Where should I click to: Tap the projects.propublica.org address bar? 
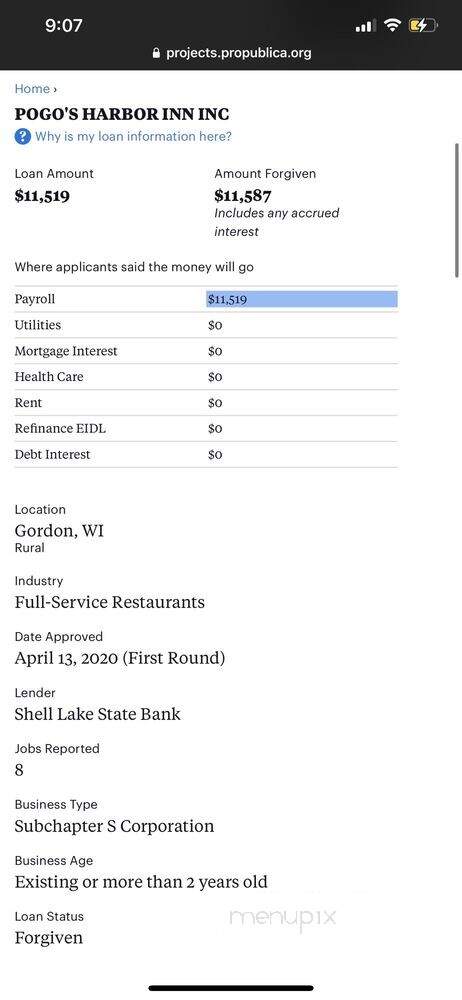231,53
